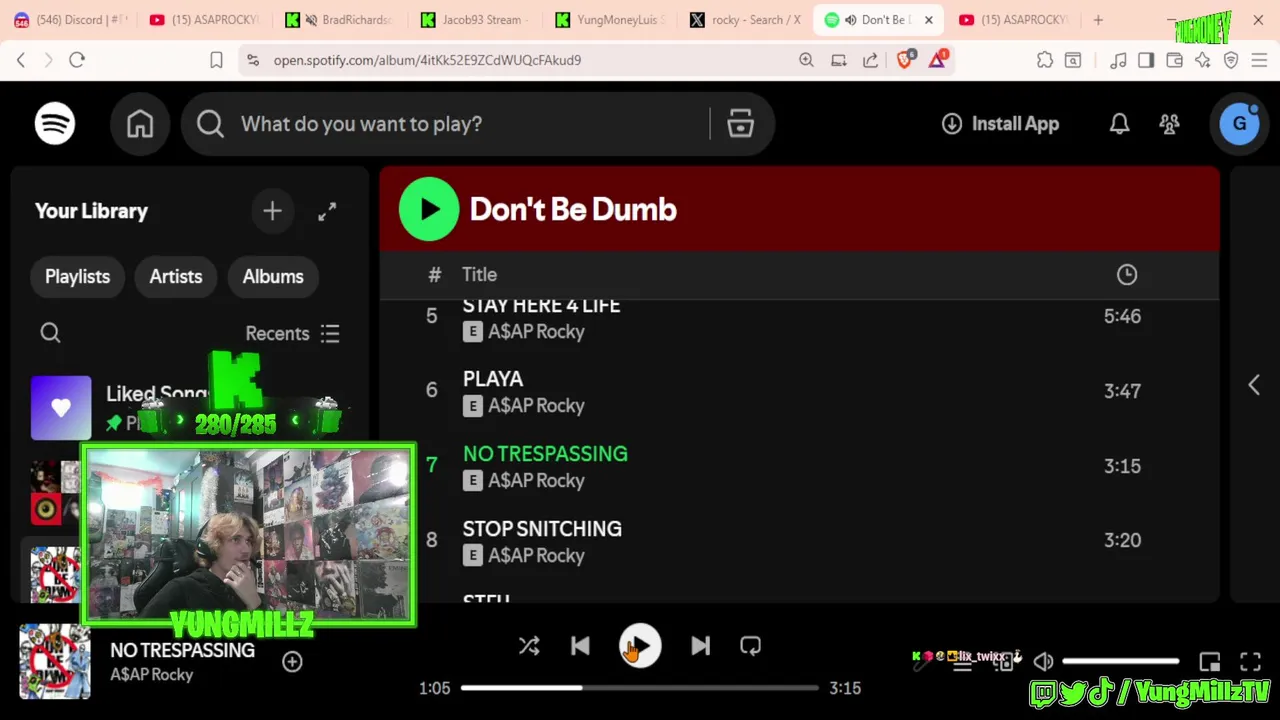
Task: Open the notifications bell (What's New)
Action: click(x=1119, y=124)
